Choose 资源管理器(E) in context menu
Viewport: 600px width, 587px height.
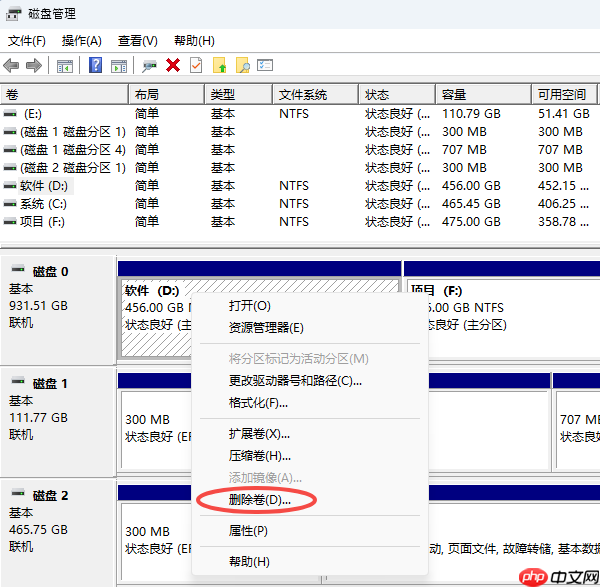[x=310, y=328]
